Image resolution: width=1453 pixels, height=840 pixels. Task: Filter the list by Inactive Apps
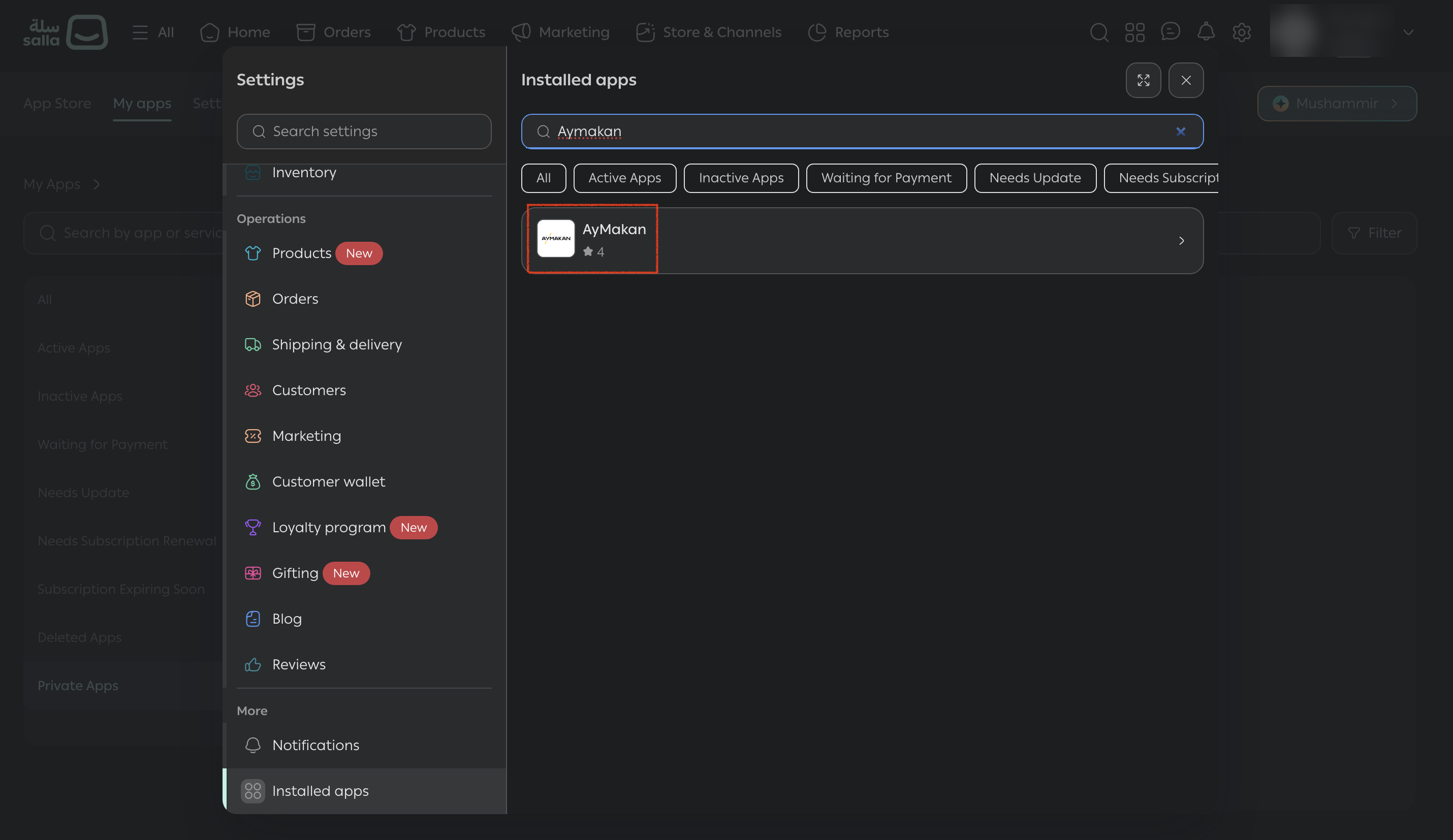tap(741, 178)
